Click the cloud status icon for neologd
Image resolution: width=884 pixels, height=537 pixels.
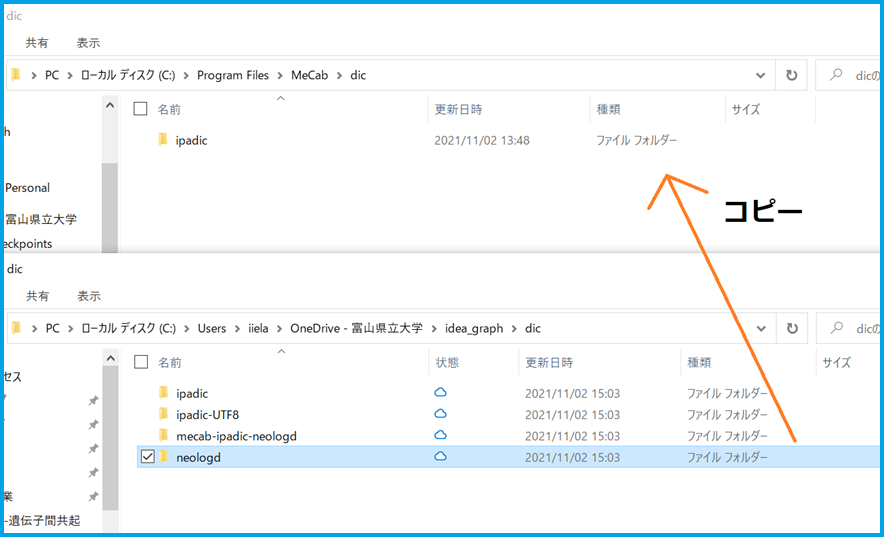440,457
